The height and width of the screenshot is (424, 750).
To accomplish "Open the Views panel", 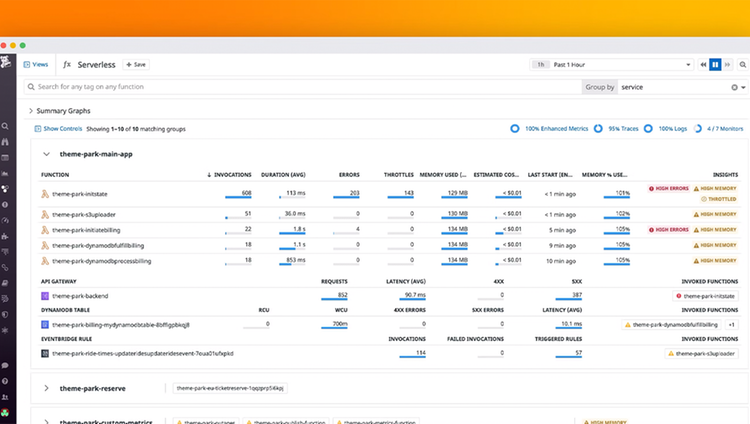I will point(36,65).
